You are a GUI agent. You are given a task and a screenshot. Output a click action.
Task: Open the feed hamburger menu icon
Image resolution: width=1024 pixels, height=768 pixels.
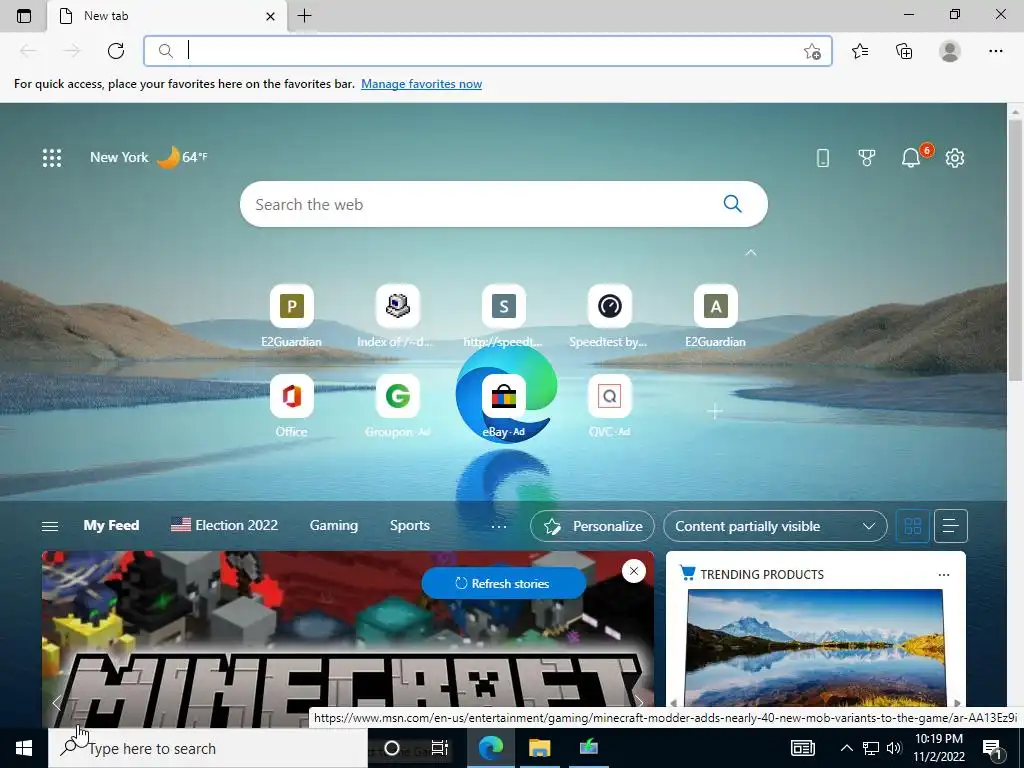pos(50,526)
